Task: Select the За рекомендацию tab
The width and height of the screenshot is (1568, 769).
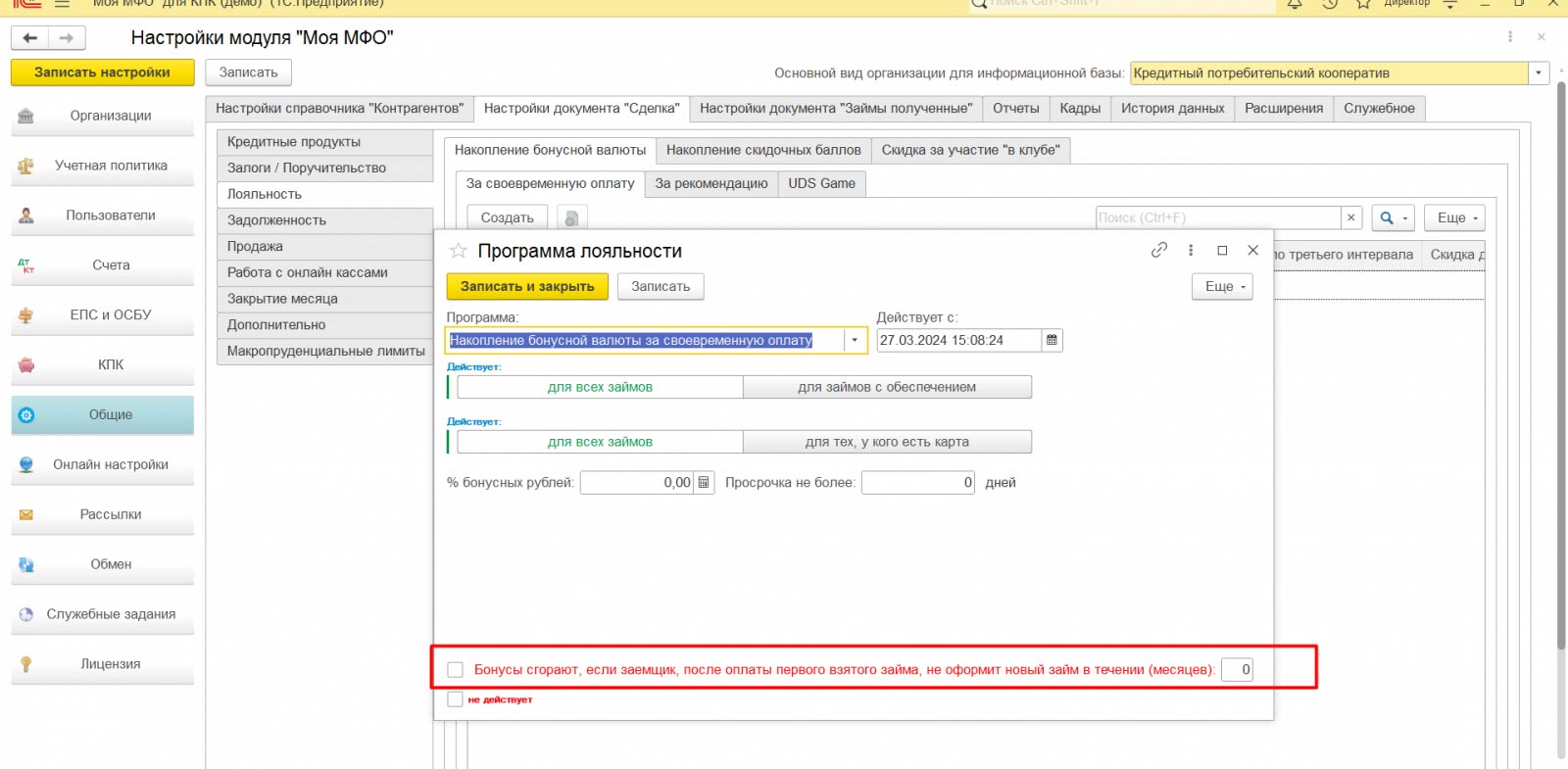Action: coord(711,183)
